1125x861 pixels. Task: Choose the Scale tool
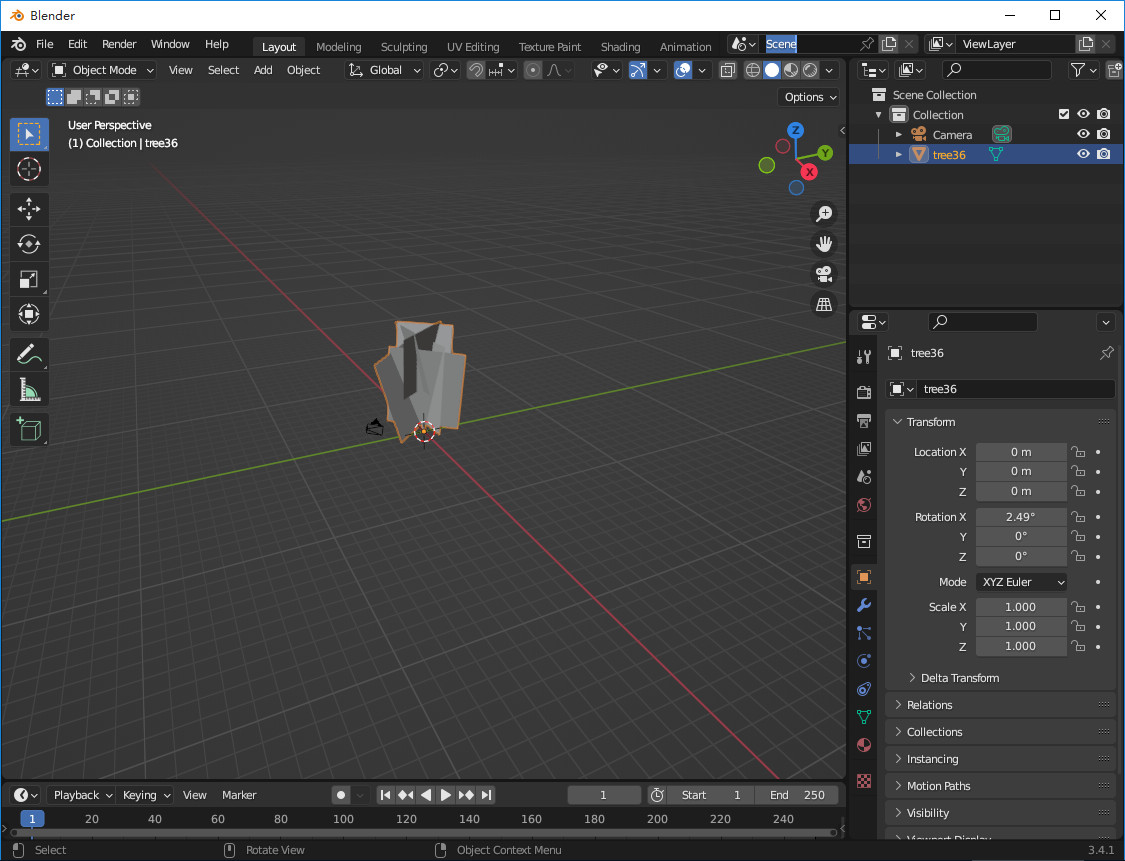(29, 280)
